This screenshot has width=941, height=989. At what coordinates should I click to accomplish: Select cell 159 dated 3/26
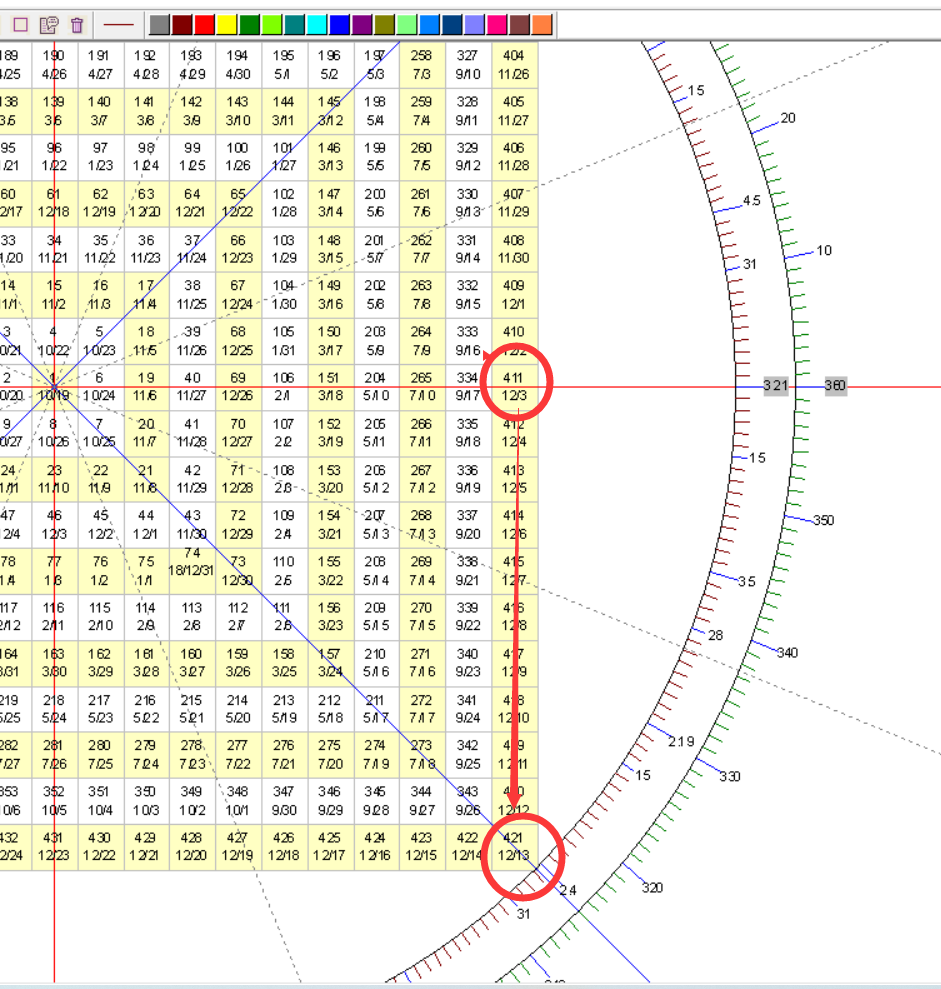[x=238, y=663]
